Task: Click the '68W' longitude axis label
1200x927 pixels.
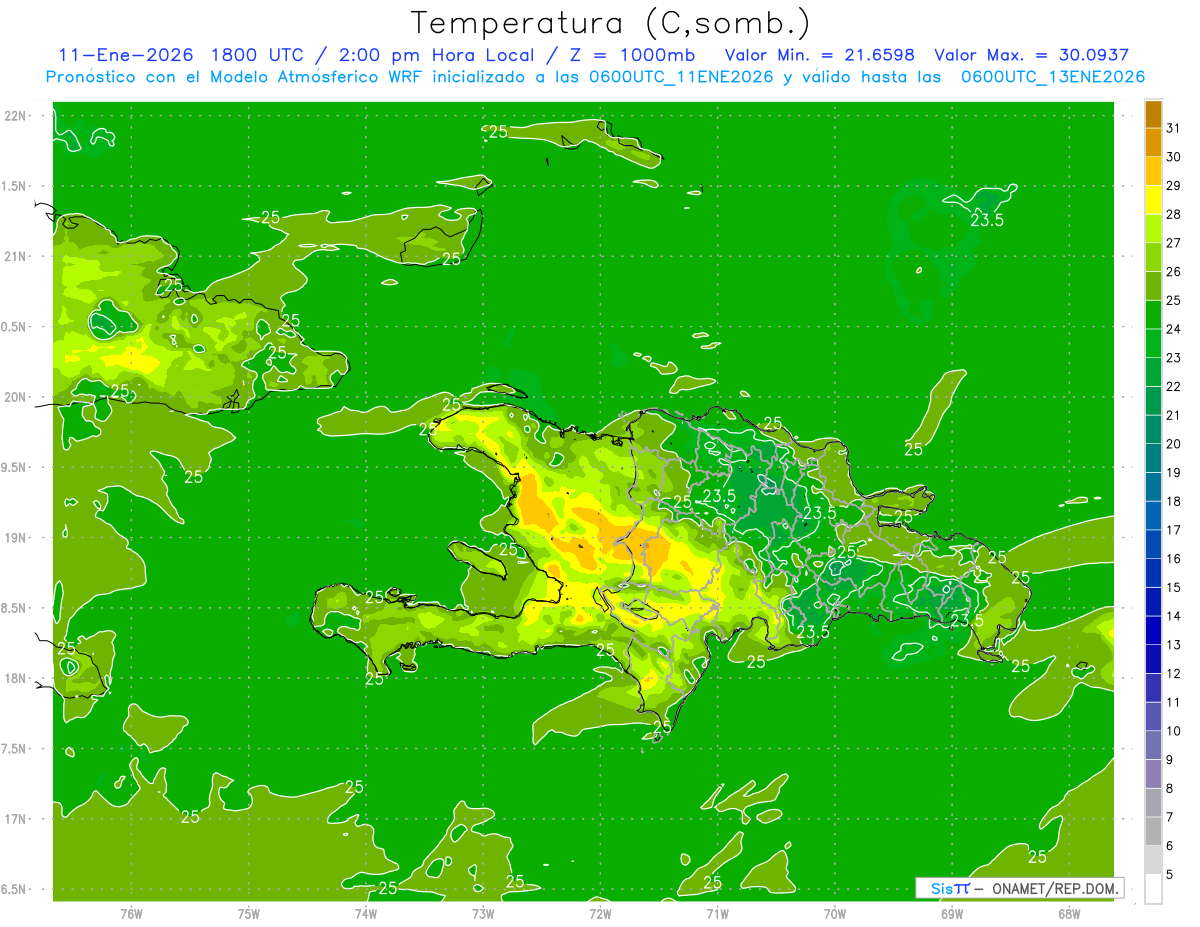Action: click(x=1068, y=914)
